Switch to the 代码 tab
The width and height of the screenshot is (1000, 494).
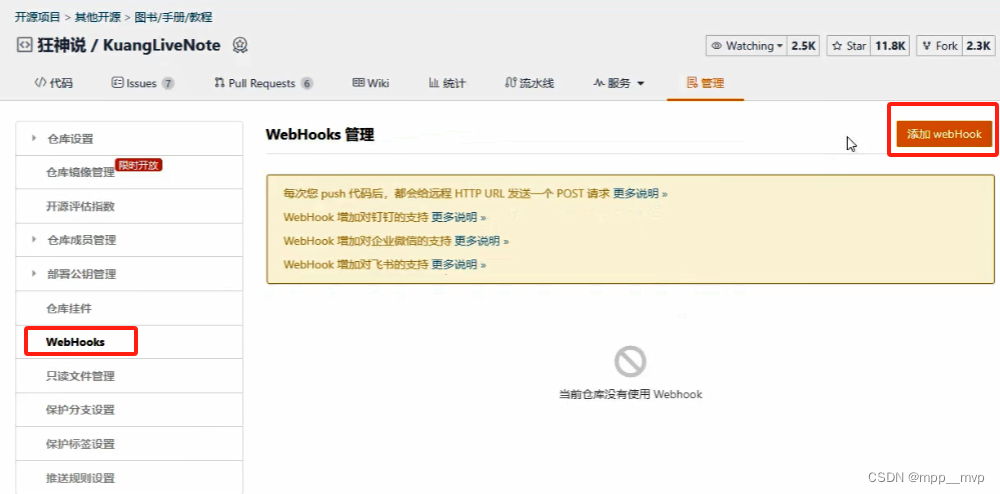coord(54,83)
